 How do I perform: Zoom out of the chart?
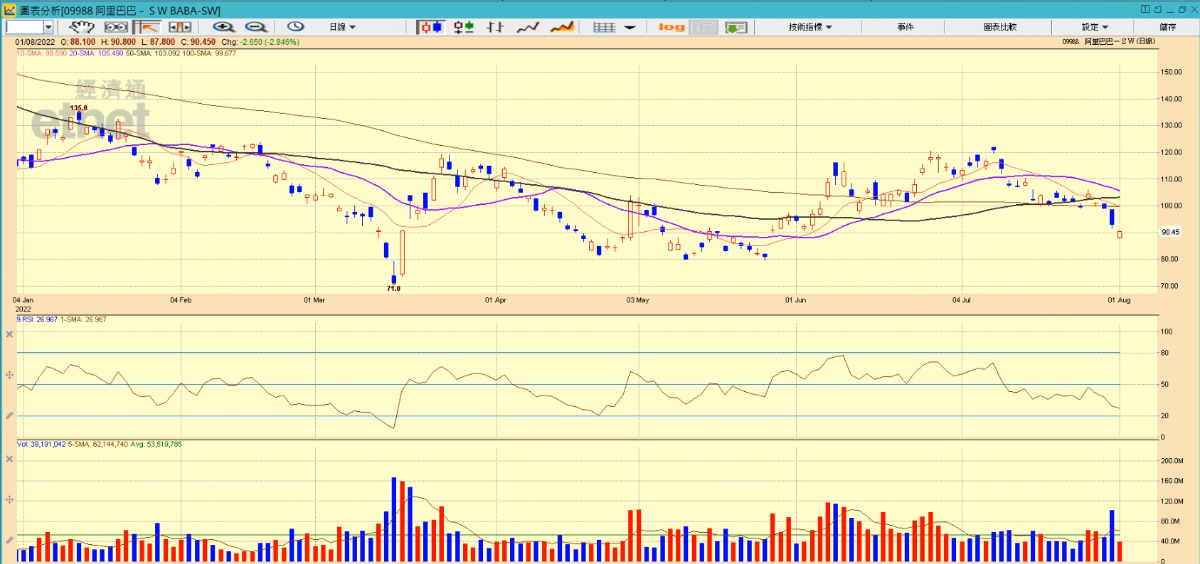(x=256, y=27)
